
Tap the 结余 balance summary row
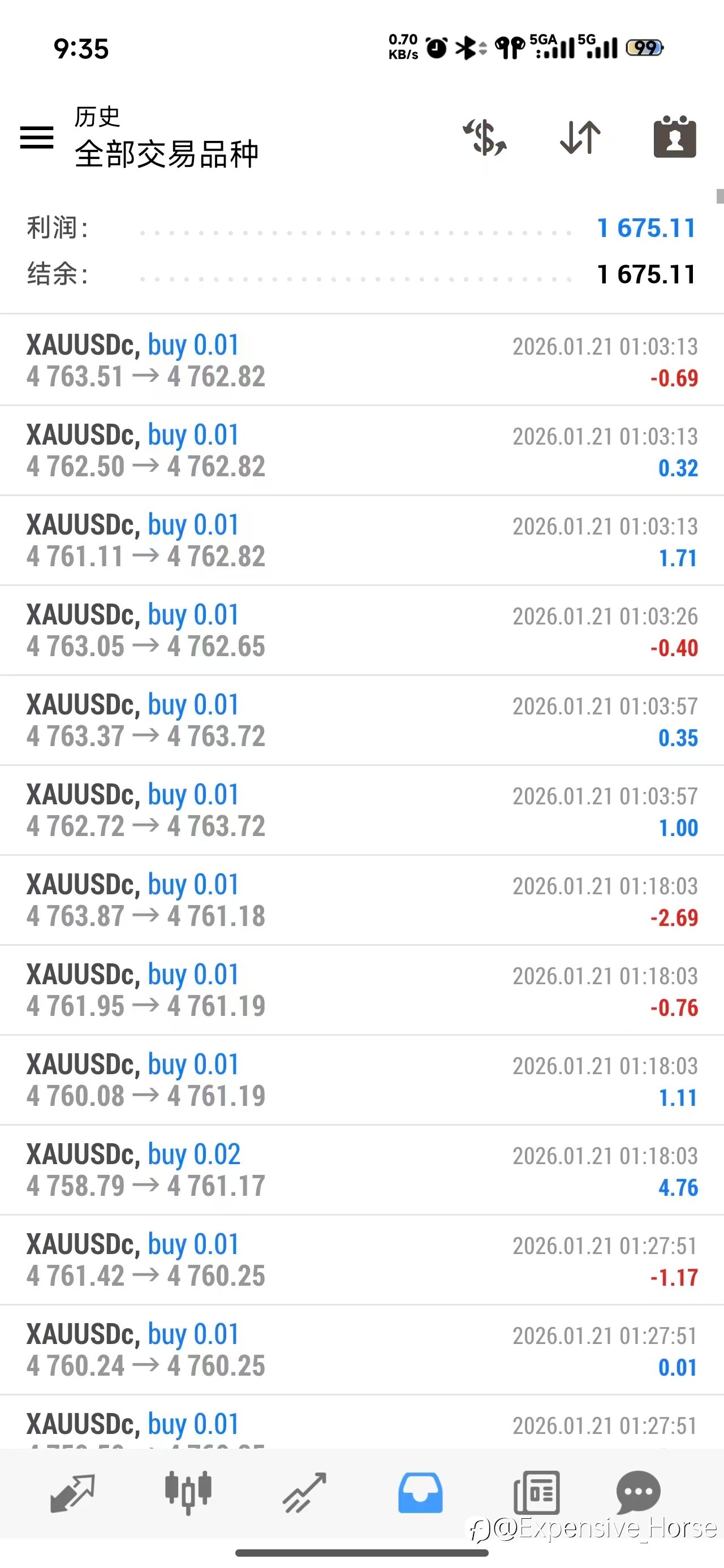click(x=361, y=274)
